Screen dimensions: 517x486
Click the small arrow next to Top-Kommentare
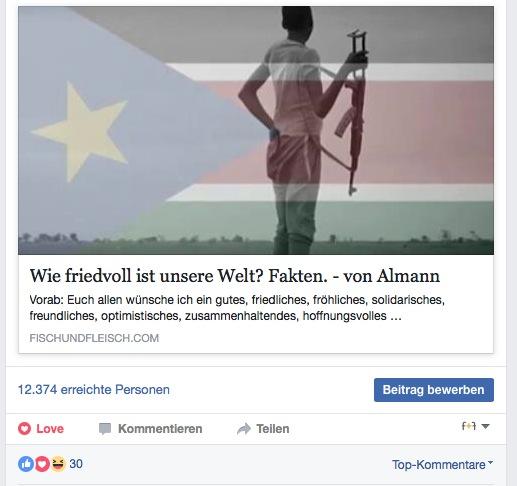[x=490, y=463]
